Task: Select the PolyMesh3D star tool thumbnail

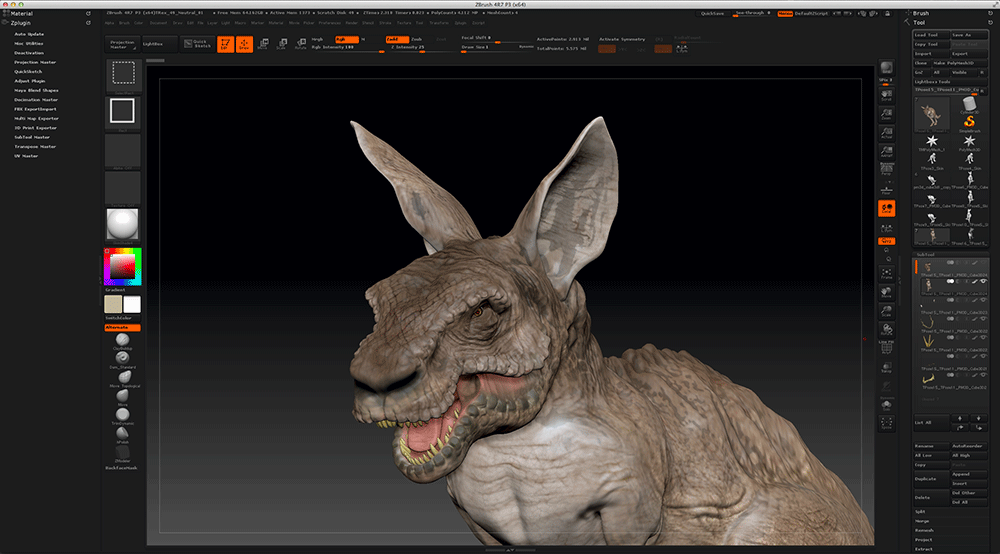Action: coord(969,142)
